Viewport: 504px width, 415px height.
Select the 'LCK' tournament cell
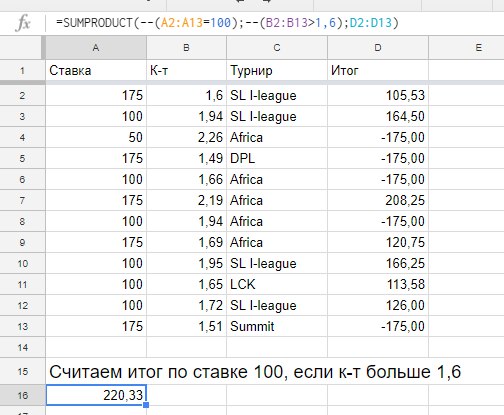point(277,285)
